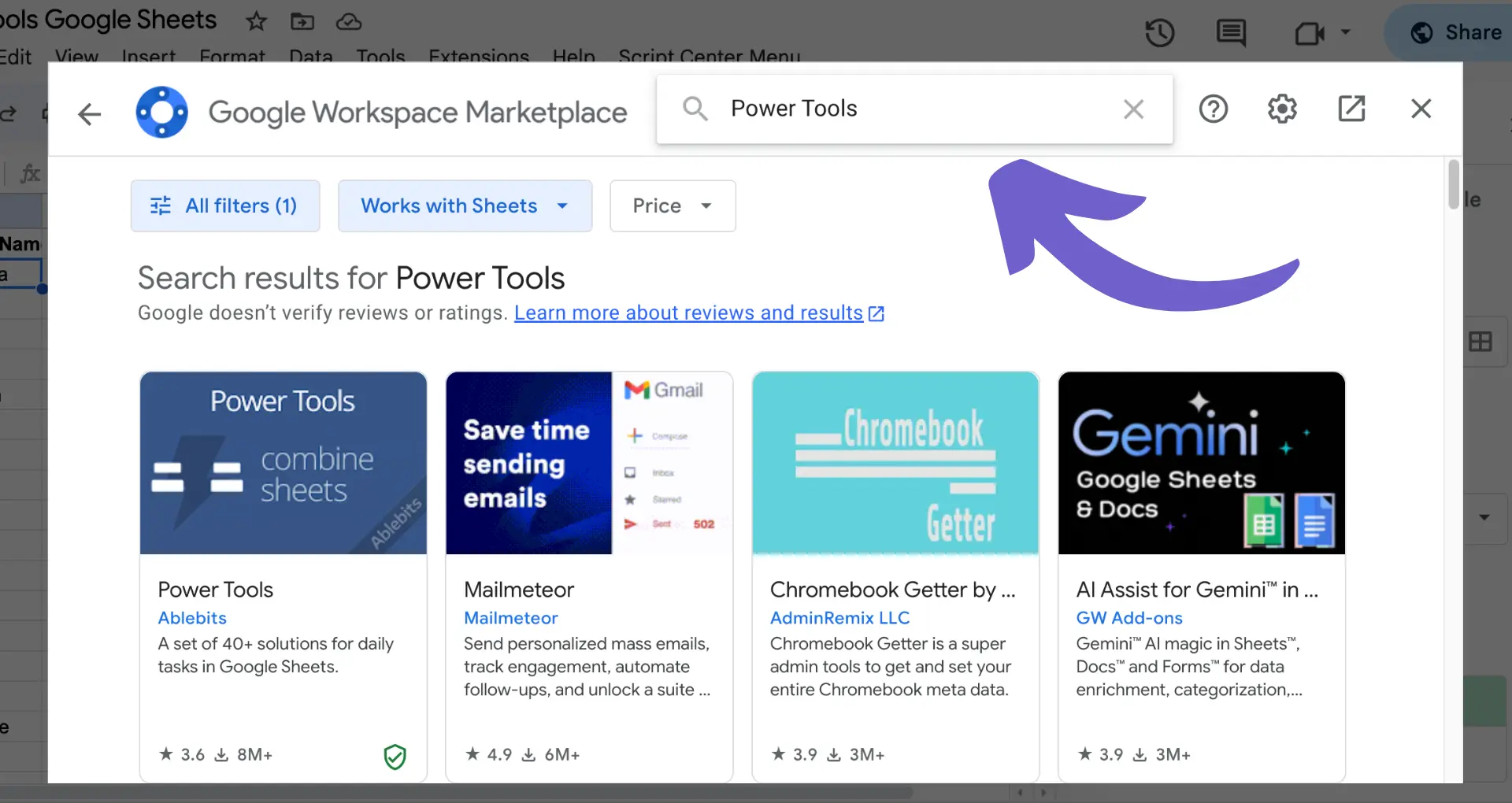The image size is (1512, 803).
Task: Click Mailmeteor 6M+ downloads count
Action: point(551,755)
